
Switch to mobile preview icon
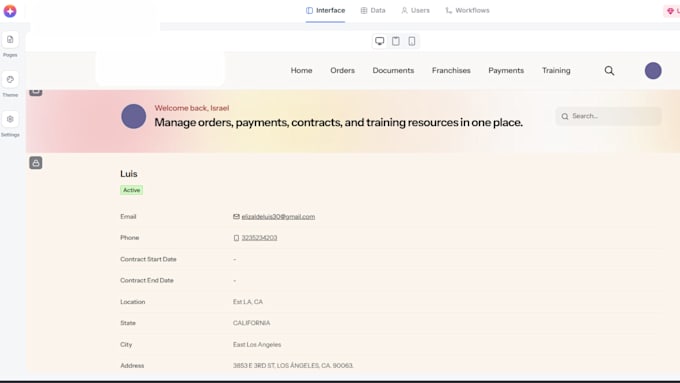412,41
